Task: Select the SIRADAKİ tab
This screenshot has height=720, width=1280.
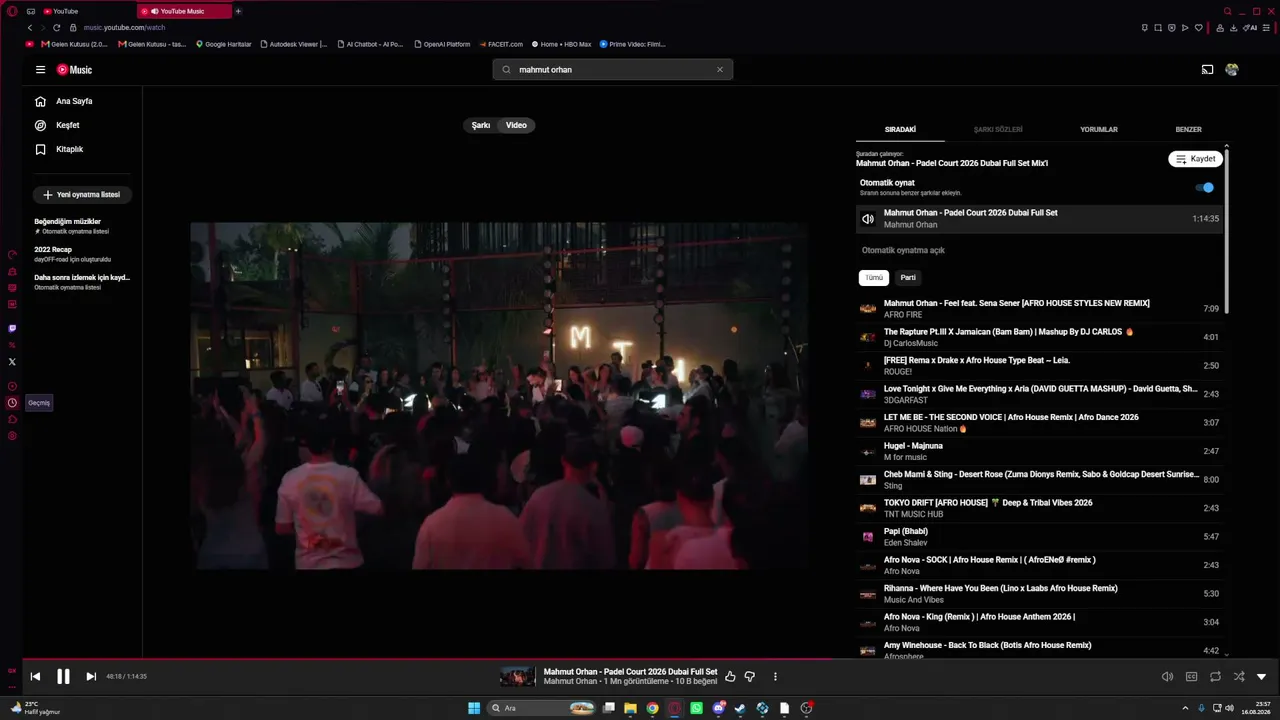Action: (x=900, y=130)
